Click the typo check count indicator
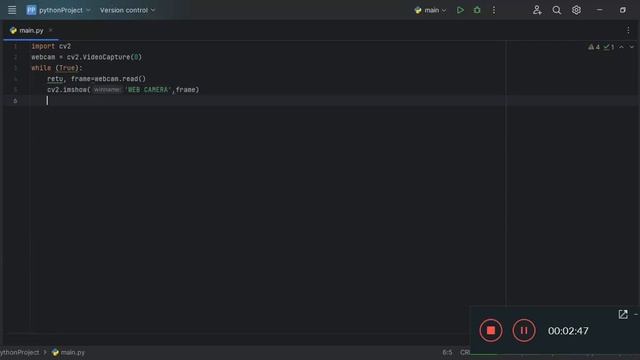This screenshot has width=640, height=360. tap(609, 47)
